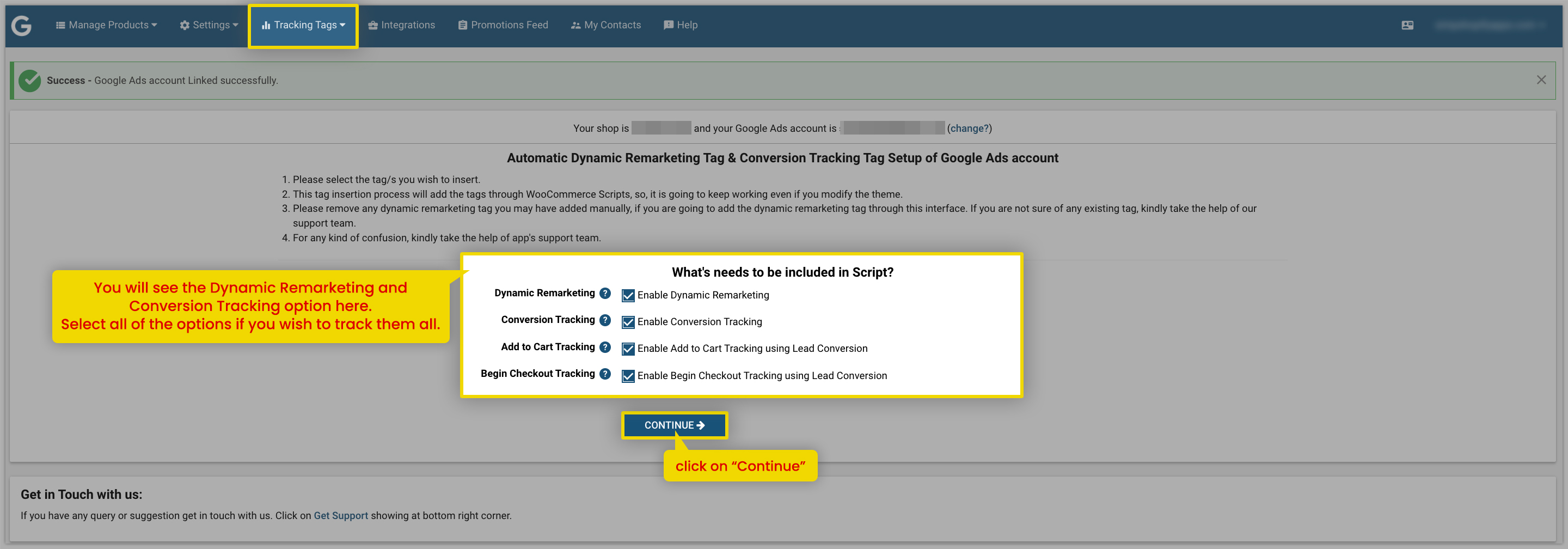Image resolution: width=1568 pixels, height=549 pixels.
Task: Open the Promotions Feed page
Action: (504, 25)
